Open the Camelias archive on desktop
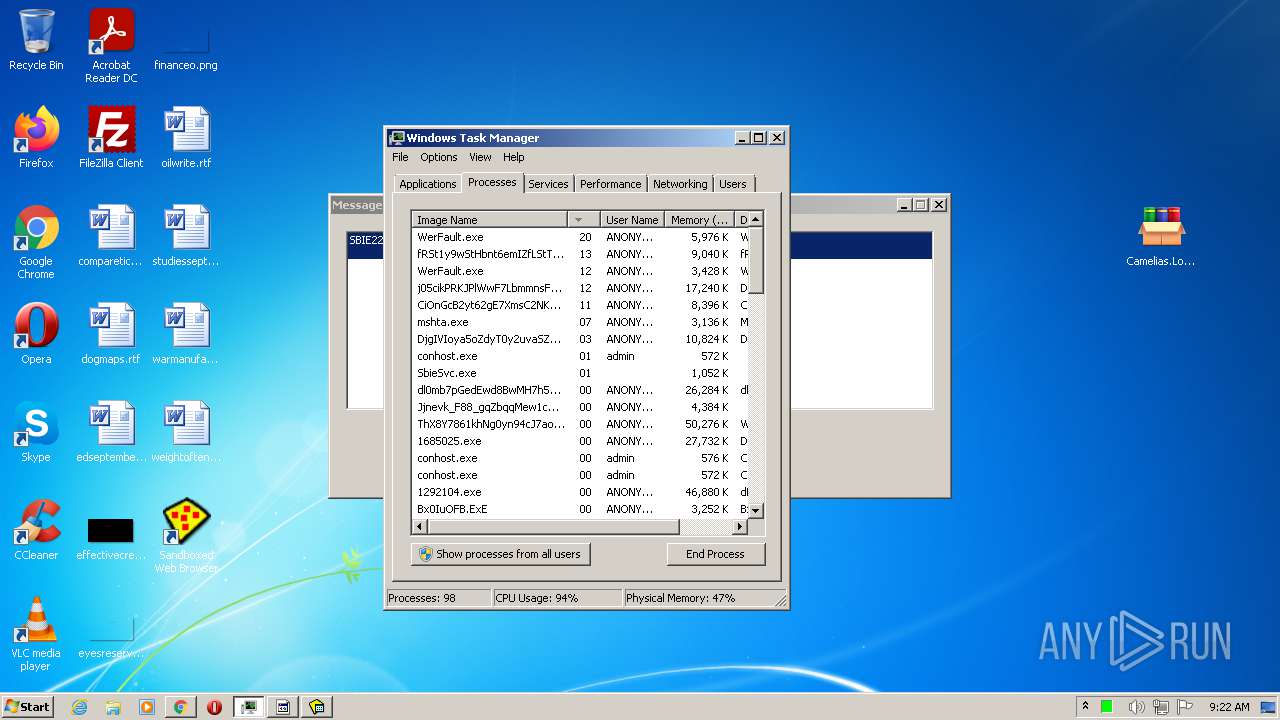1280x720 pixels. pos(1161,236)
